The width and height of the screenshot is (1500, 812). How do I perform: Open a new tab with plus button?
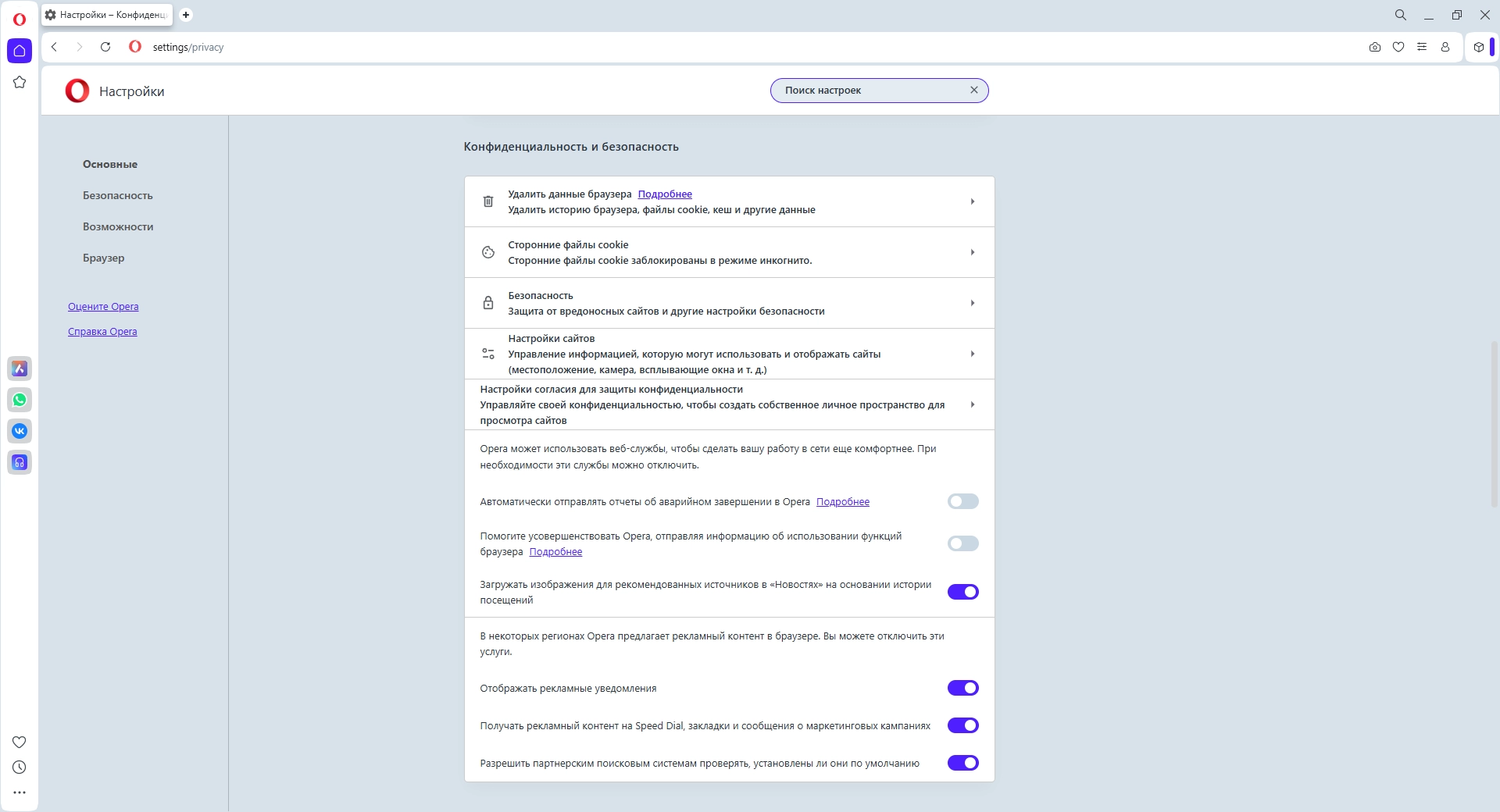[186, 15]
